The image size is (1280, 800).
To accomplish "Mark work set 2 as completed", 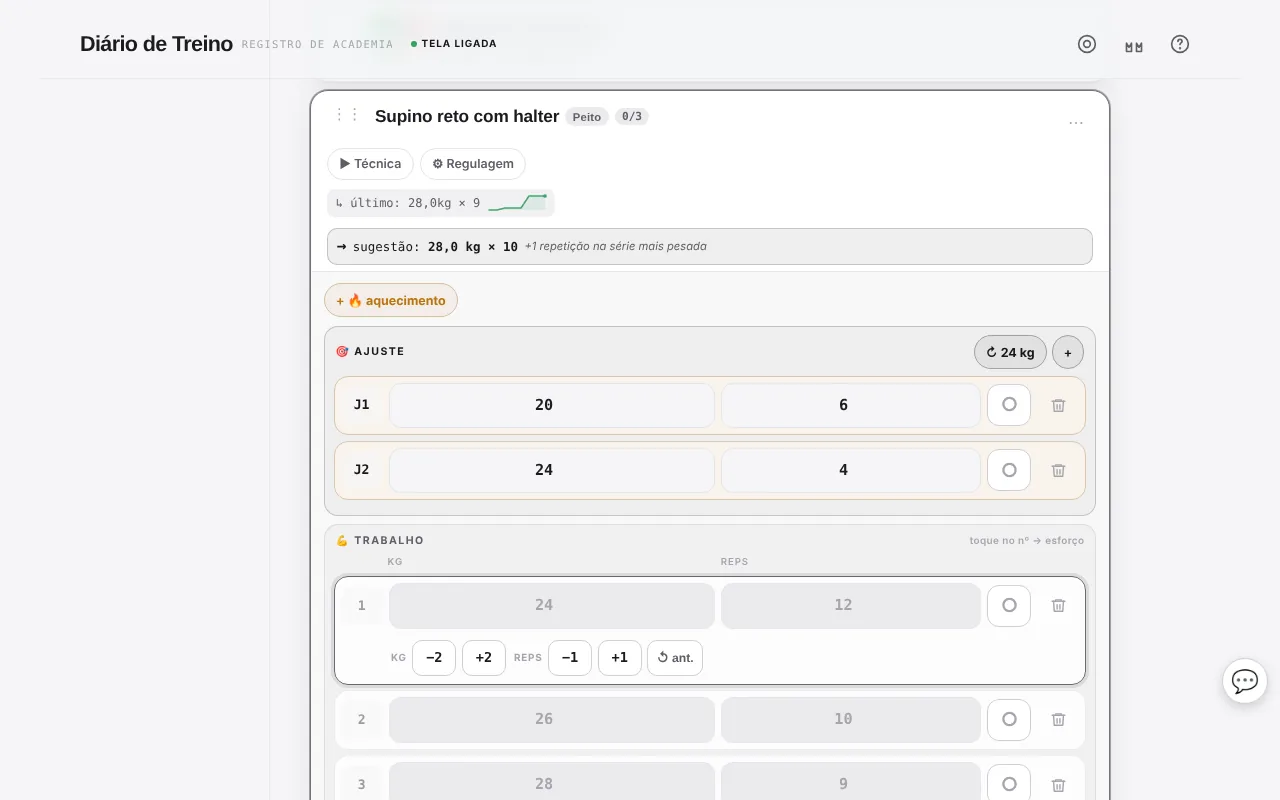I will (x=1009, y=719).
